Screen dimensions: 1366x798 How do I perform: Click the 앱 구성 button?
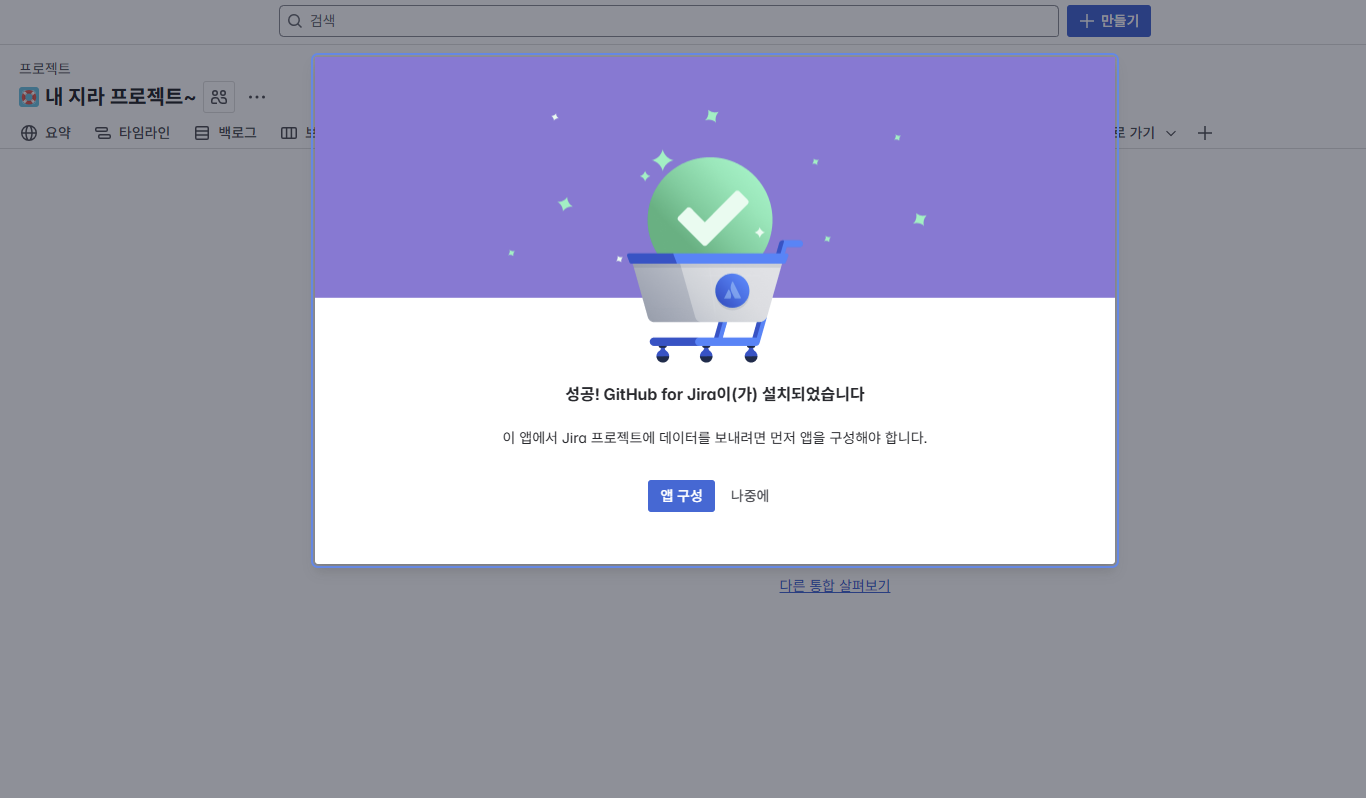click(x=681, y=496)
